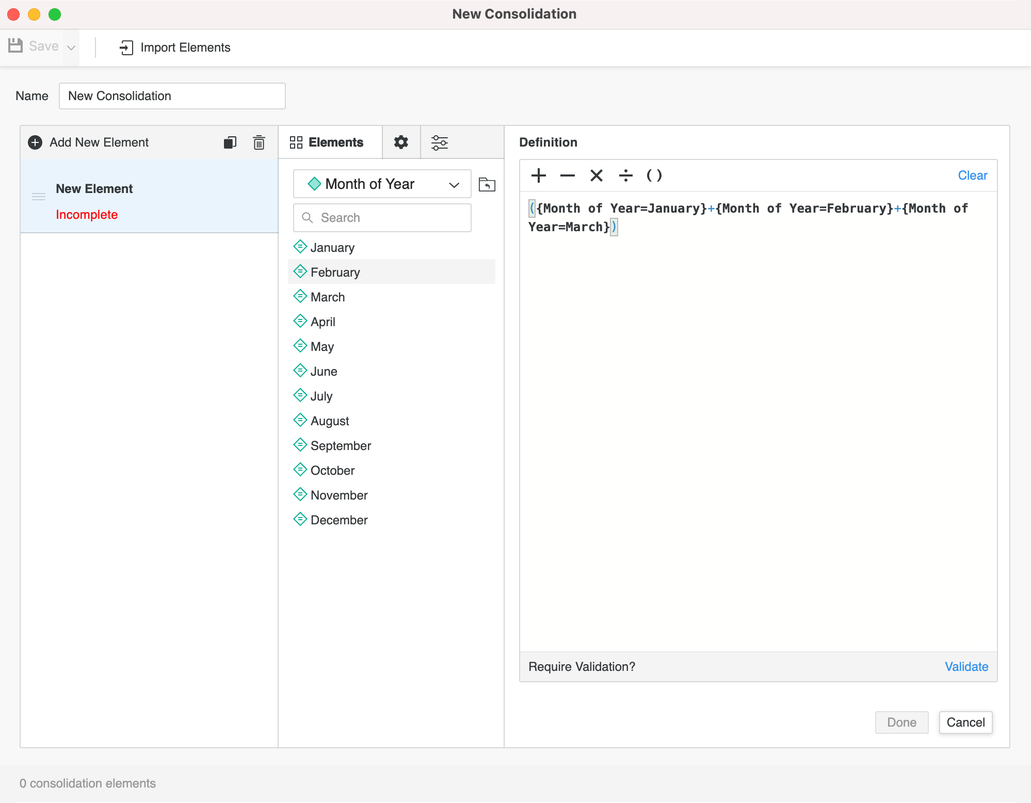Click the folder icon beside Month of Year
This screenshot has width=1031, height=803.
point(487,185)
